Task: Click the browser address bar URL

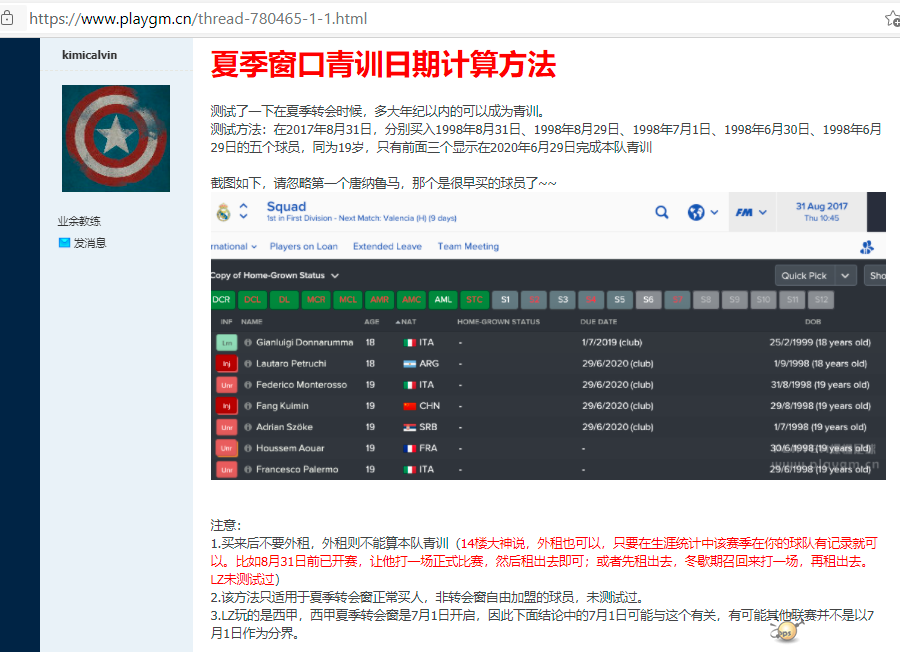Action: coord(198,19)
